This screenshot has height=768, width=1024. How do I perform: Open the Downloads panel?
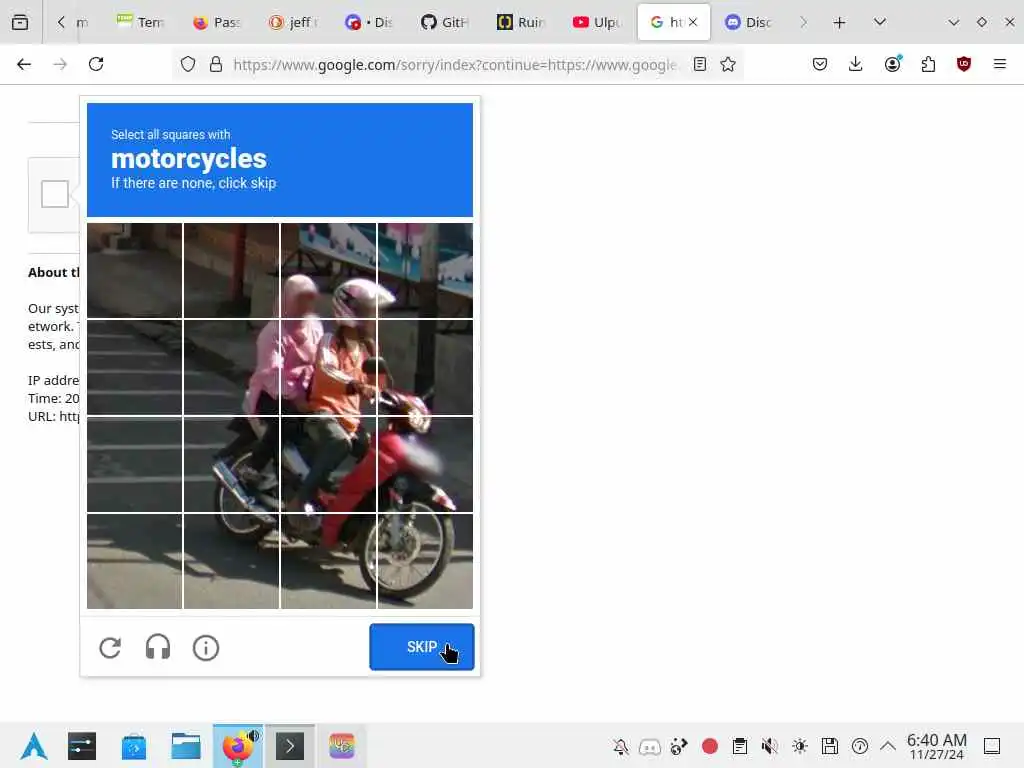point(856,64)
